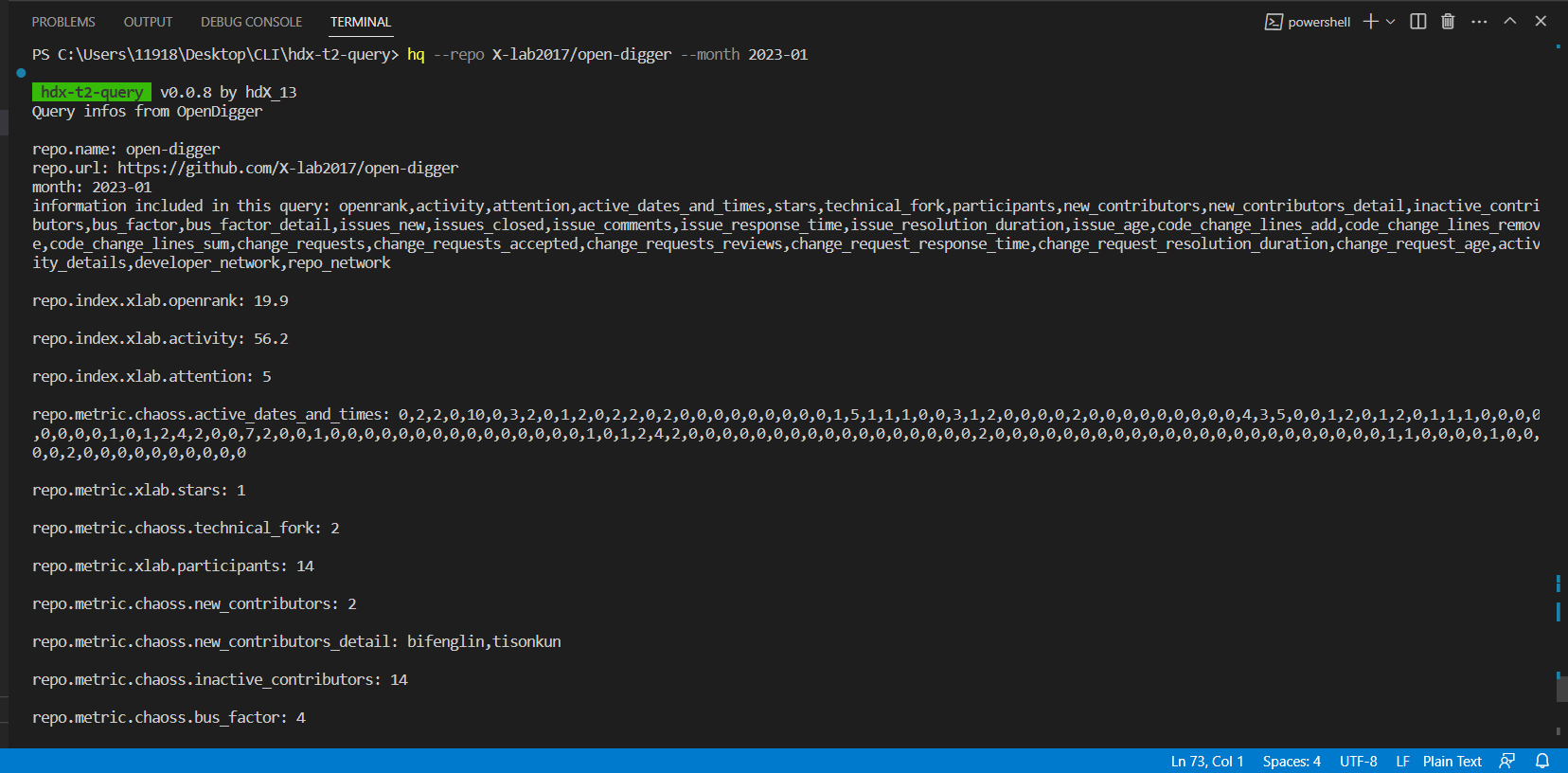Screen dimensions: 1568x773
Task: Click the powershell terminal profile icon
Action: tap(1274, 22)
